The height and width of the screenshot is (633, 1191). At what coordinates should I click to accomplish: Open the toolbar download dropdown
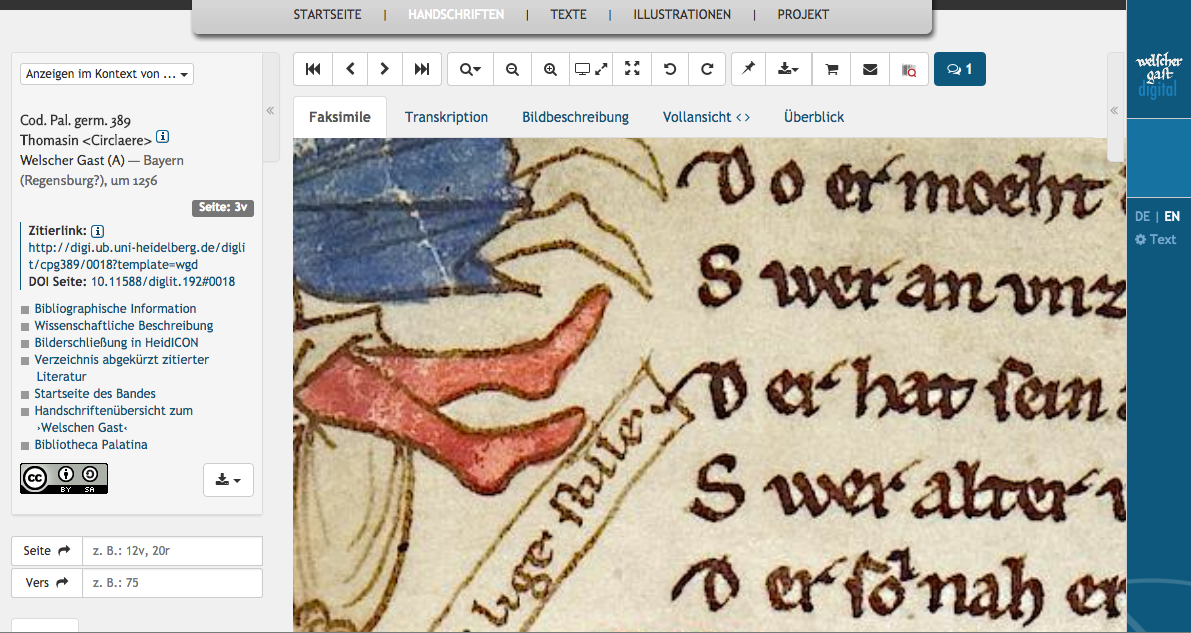[x=788, y=69]
